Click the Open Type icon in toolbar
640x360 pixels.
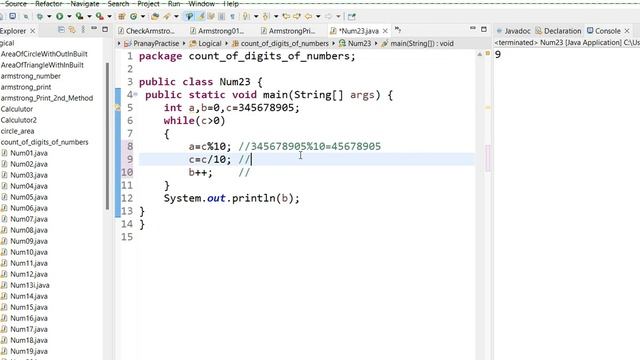pos(155,16)
